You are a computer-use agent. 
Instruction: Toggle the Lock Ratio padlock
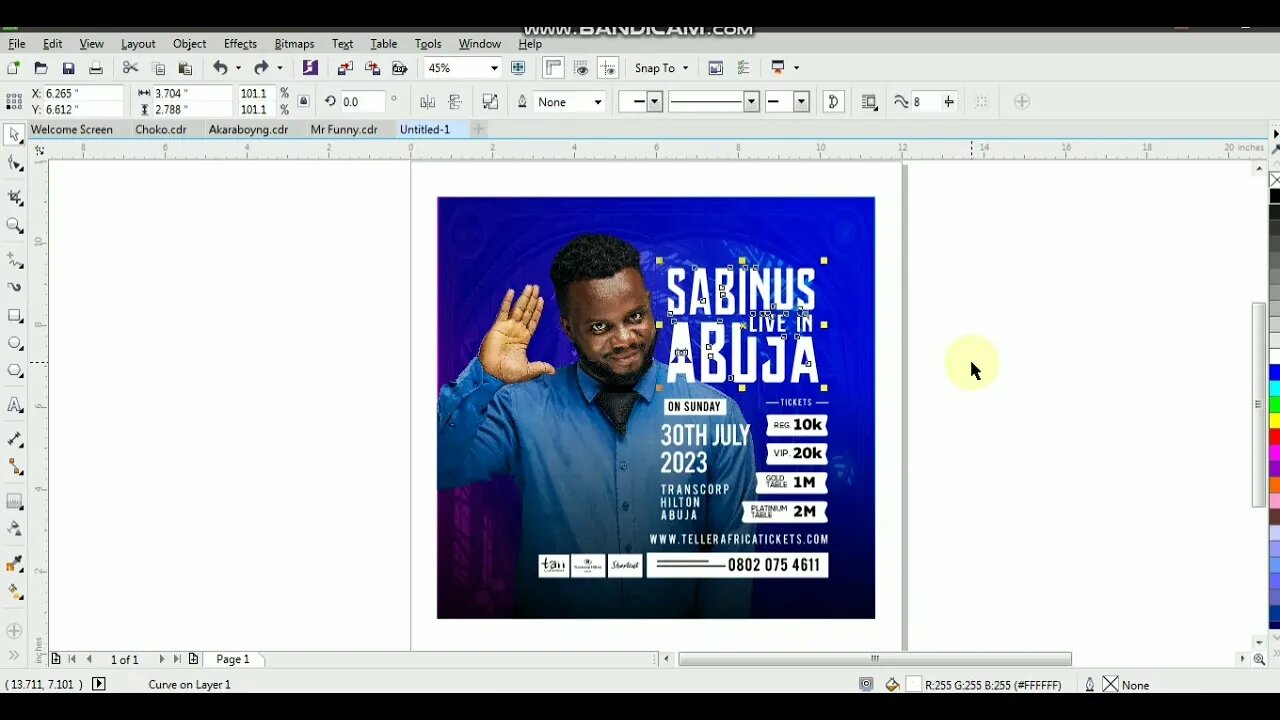tap(303, 101)
